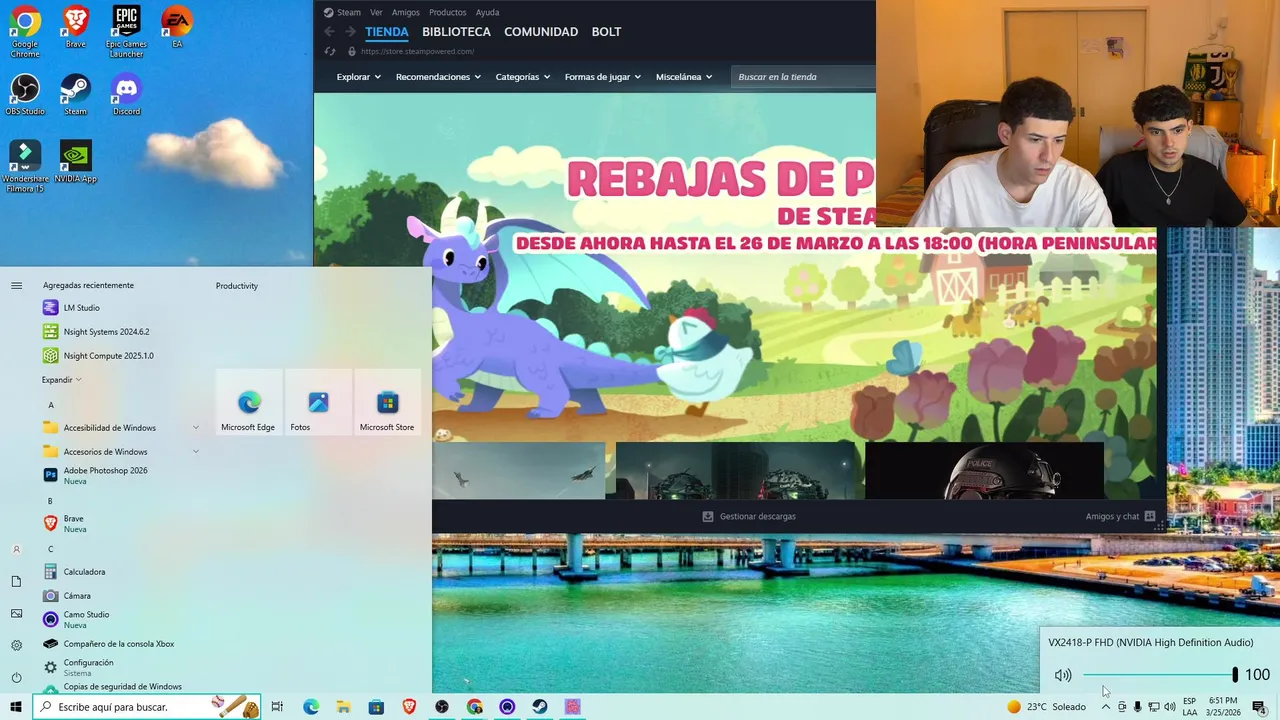Screen dimensions: 1280x720
Task: Show hidden system tray icons
Action: (1105, 707)
